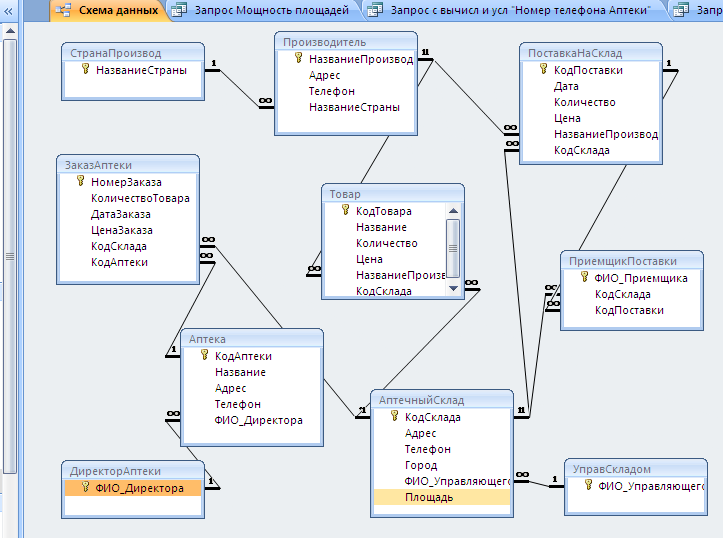Viewport: 723px width, 538px height.
Task: Click the key icon beside КодТовара
Action: pyautogui.click(x=345, y=210)
